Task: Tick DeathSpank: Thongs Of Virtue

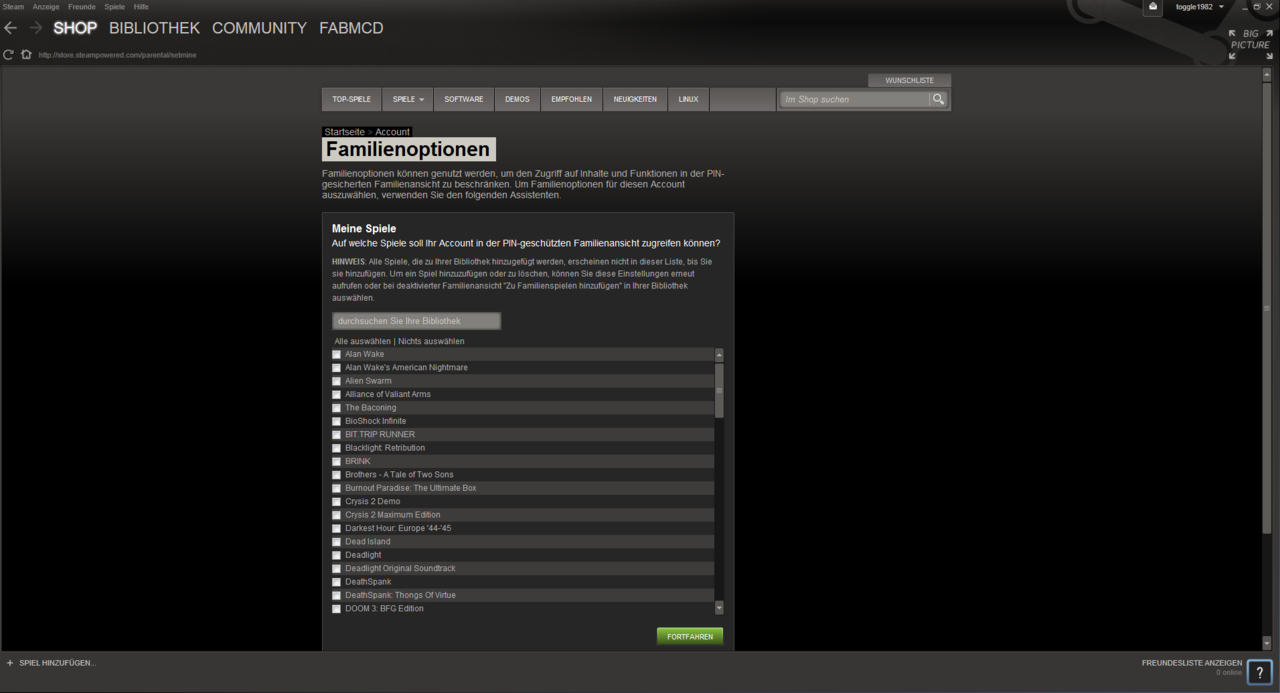Action: point(337,595)
